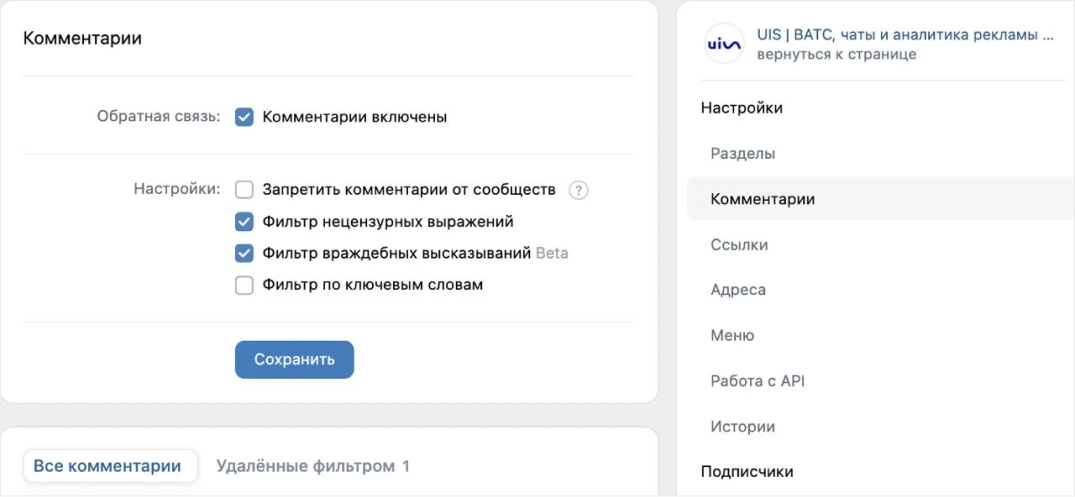Viewport: 1075px width, 497px height.
Task: Open the Удалённые фильтром tab
Action: [x=313, y=467]
